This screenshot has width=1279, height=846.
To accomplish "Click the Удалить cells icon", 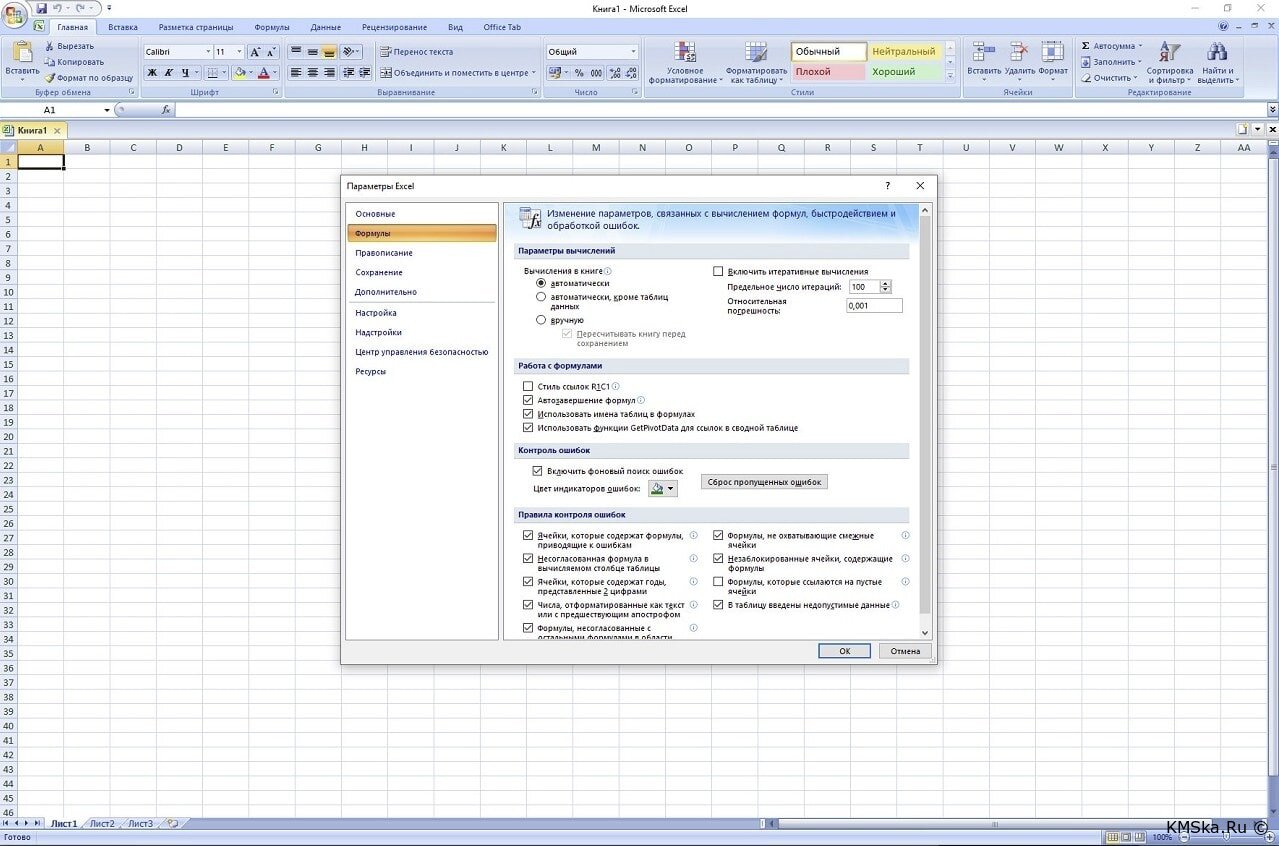I will click(1019, 52).
